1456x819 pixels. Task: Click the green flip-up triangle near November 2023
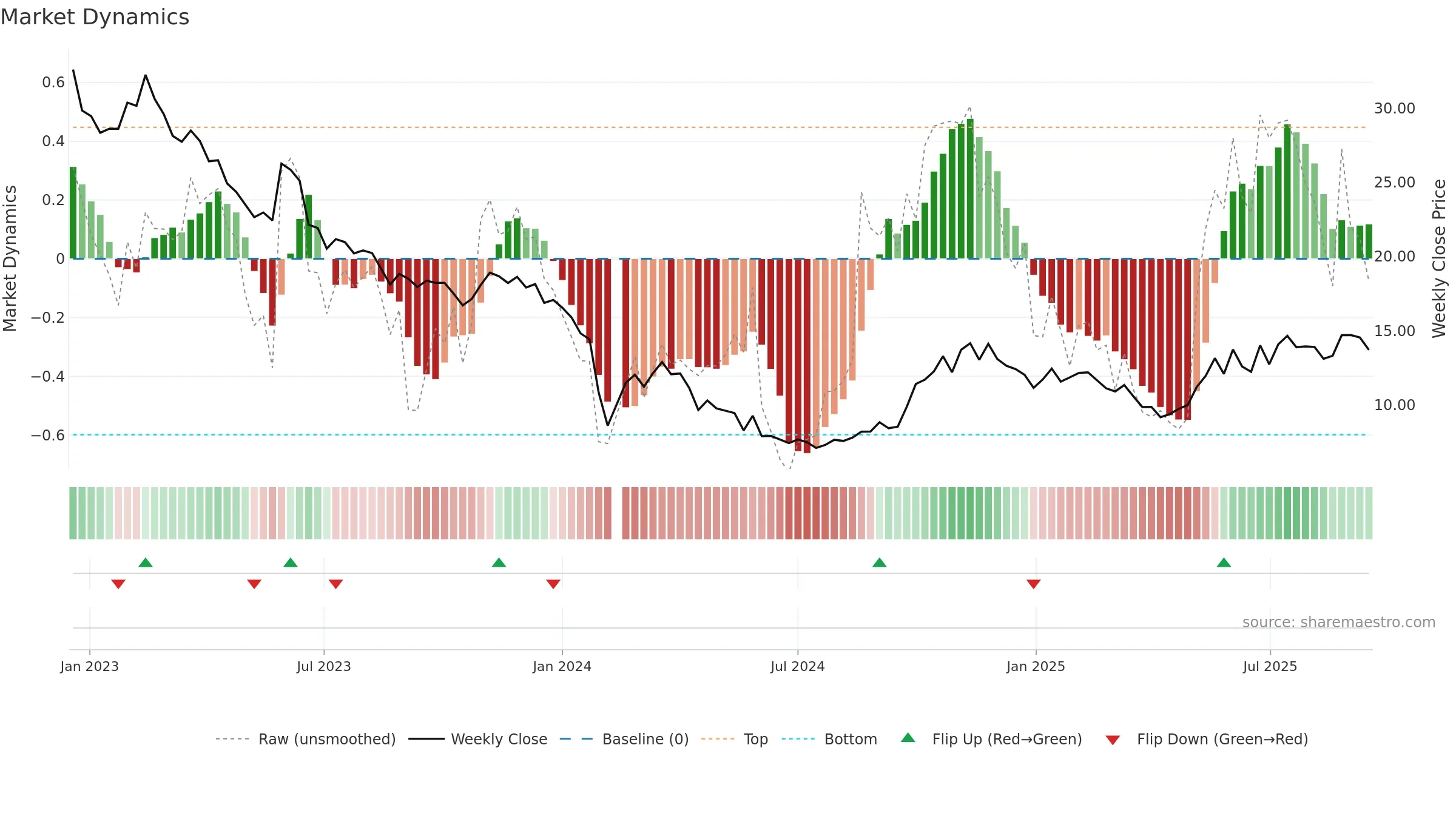499,562
